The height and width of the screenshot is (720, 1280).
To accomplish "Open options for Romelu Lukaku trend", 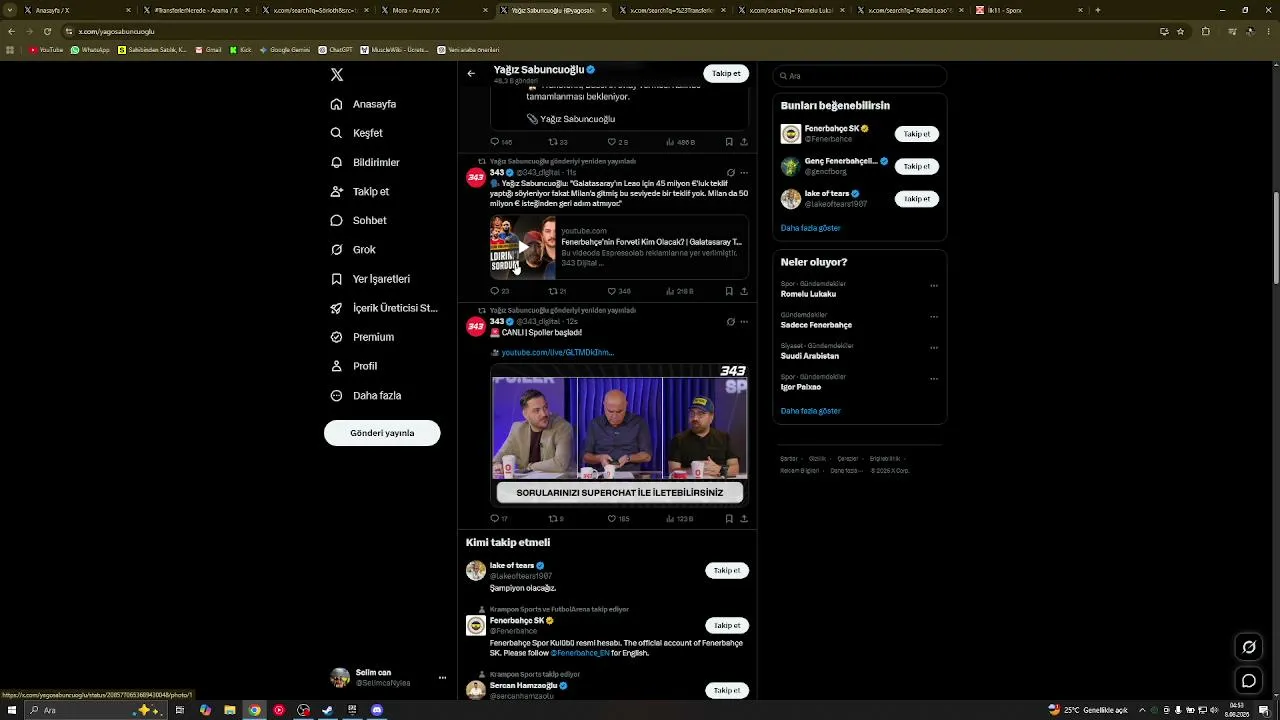I will (934, 286).
